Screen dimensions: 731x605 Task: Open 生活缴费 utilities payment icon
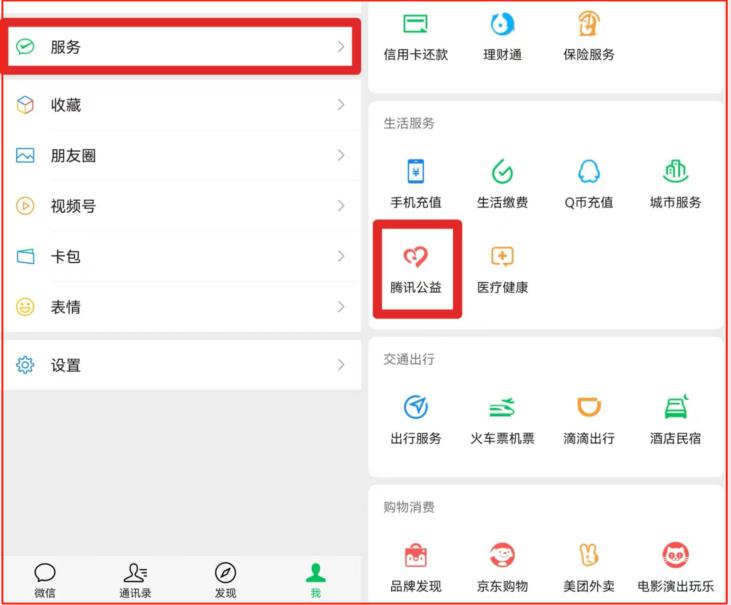[502, 171]
